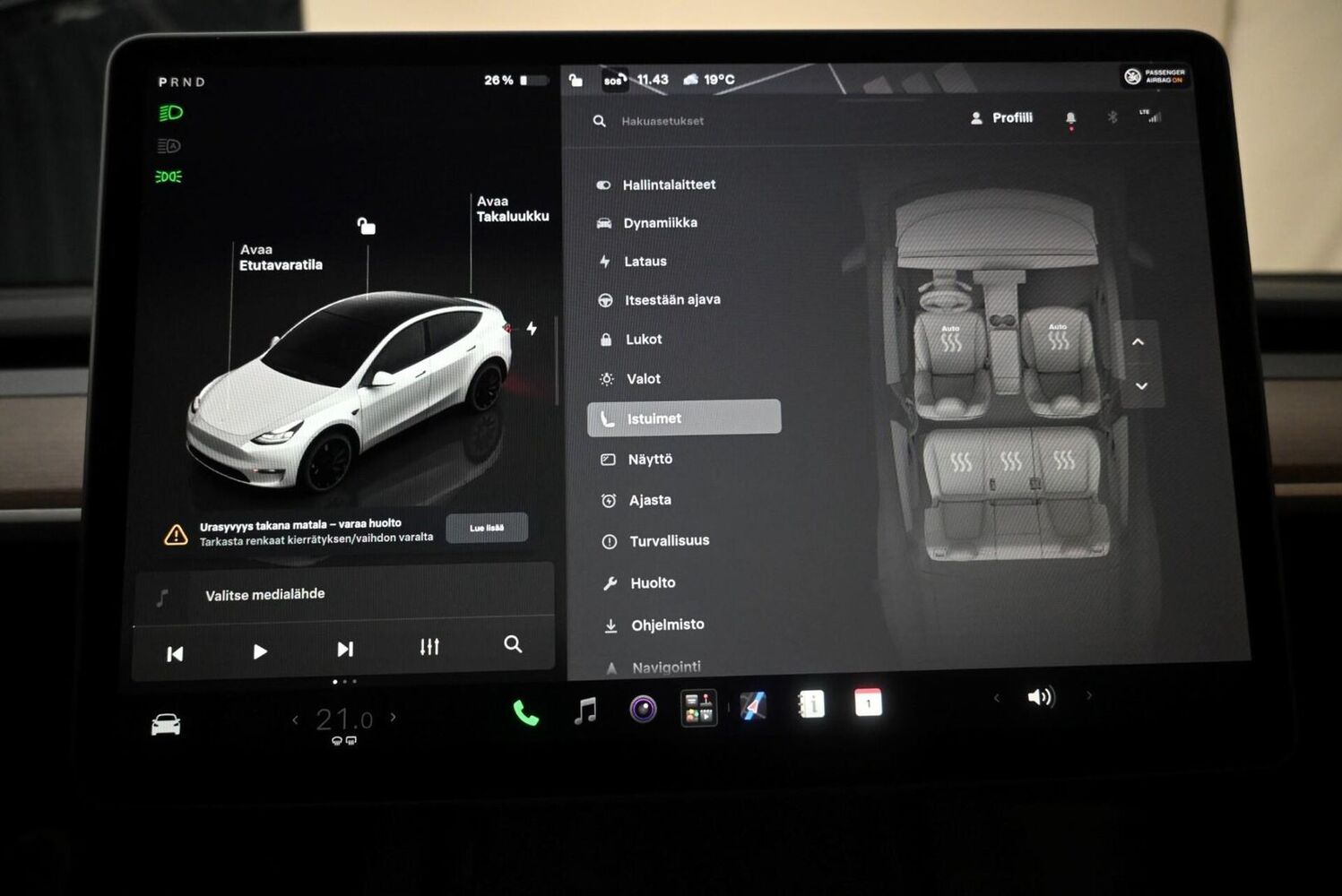Toggle the rear center seat heater
Image resolution: width=1342 pixels, height=896 pixels.
[1011, 461]
